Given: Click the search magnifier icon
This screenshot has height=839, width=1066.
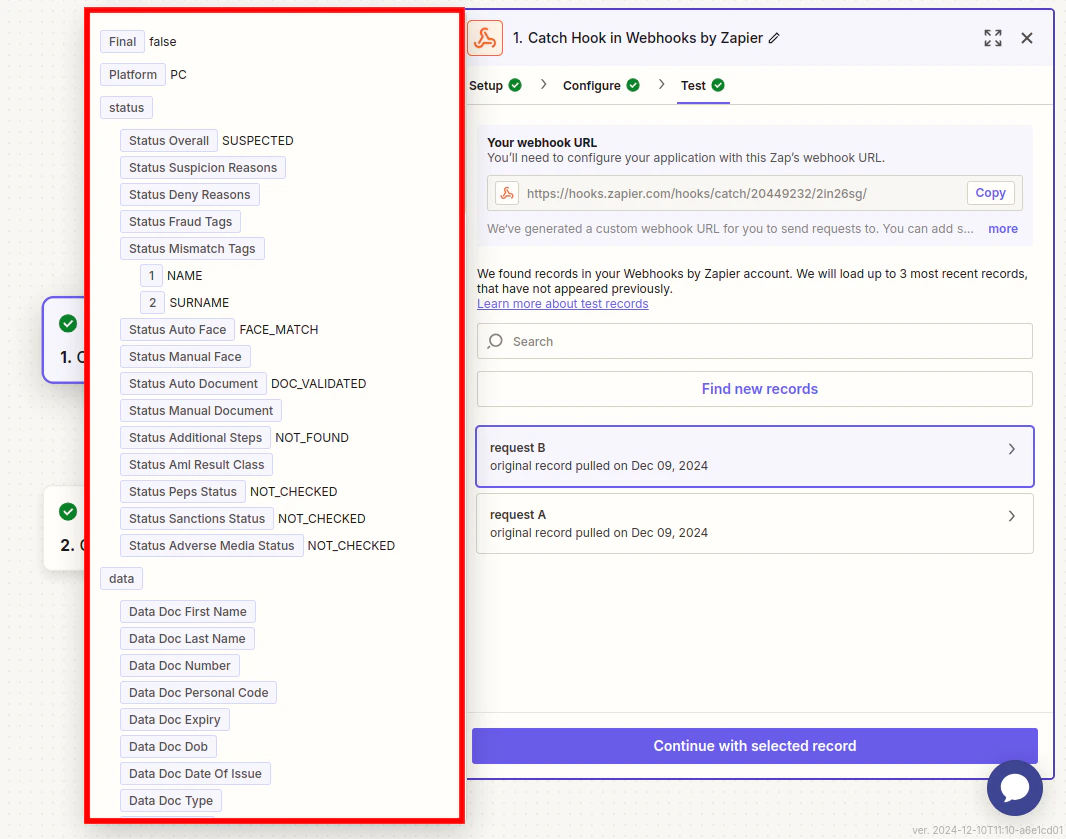Looking at the screenshot, I should [494, 341].
